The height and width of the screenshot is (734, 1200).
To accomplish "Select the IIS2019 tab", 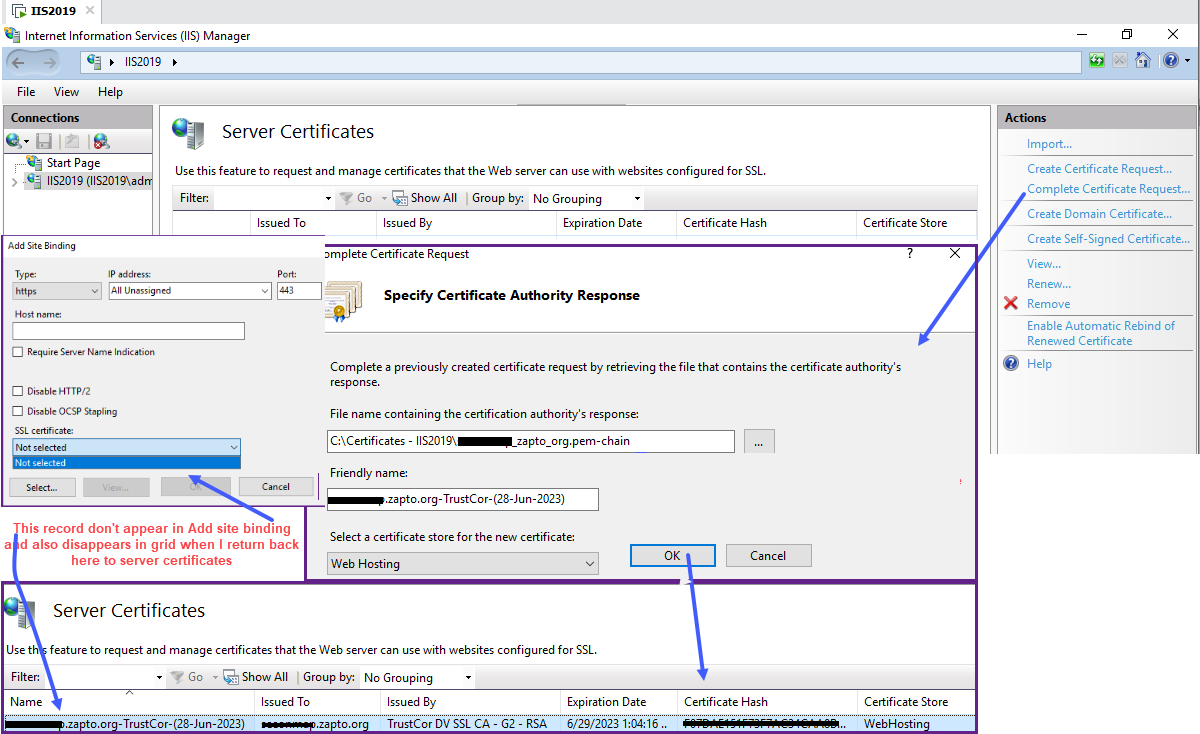I will click(x=51, y=12).
